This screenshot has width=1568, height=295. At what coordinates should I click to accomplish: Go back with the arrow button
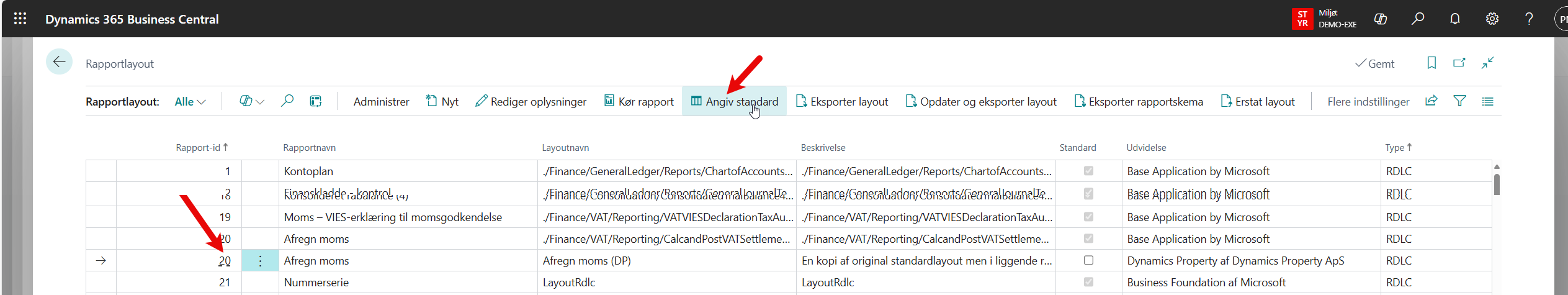pyautogui.click(x=60, y=61)
